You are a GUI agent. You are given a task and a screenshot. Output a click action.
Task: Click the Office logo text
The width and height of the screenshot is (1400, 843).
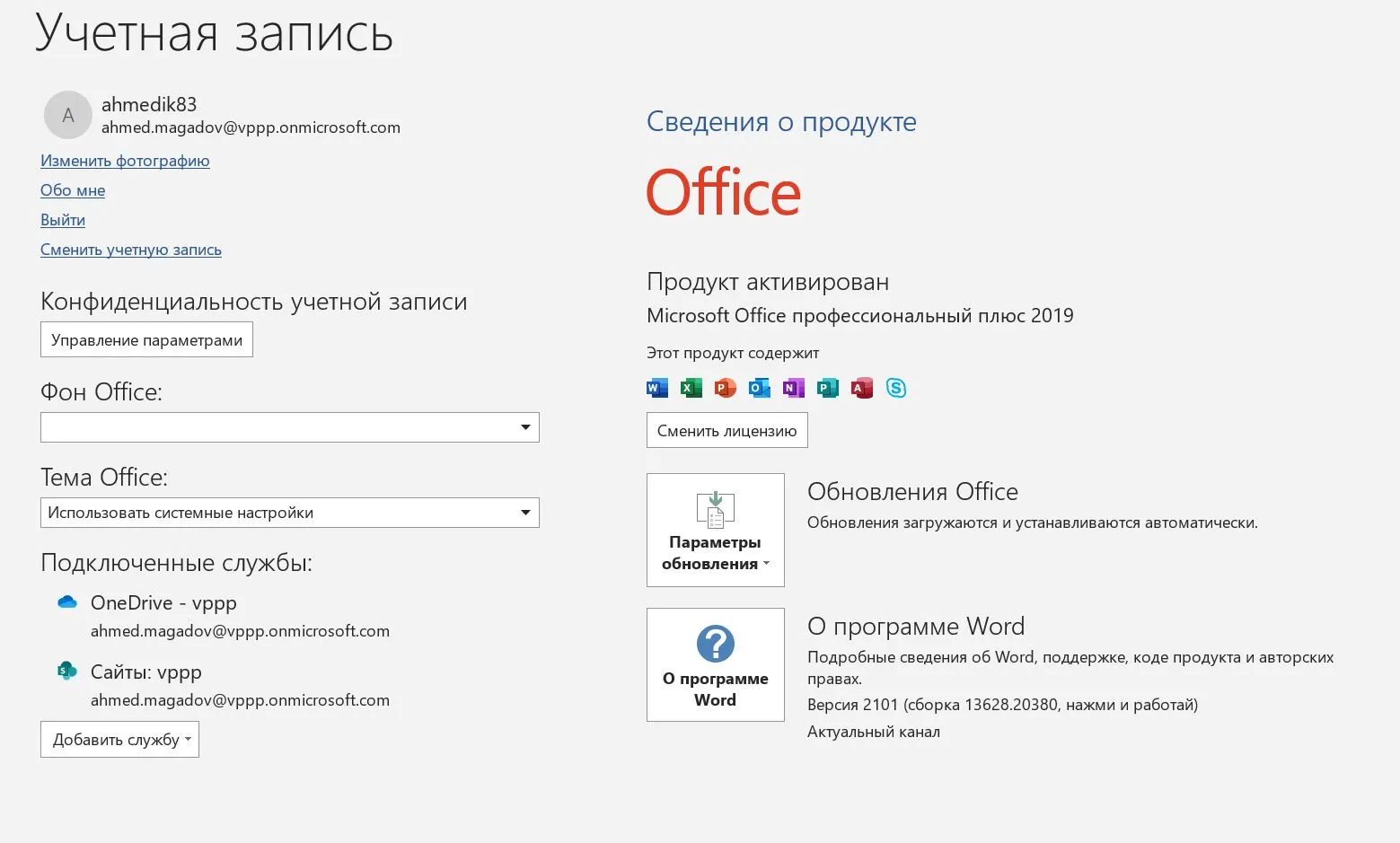click(724, 193)
